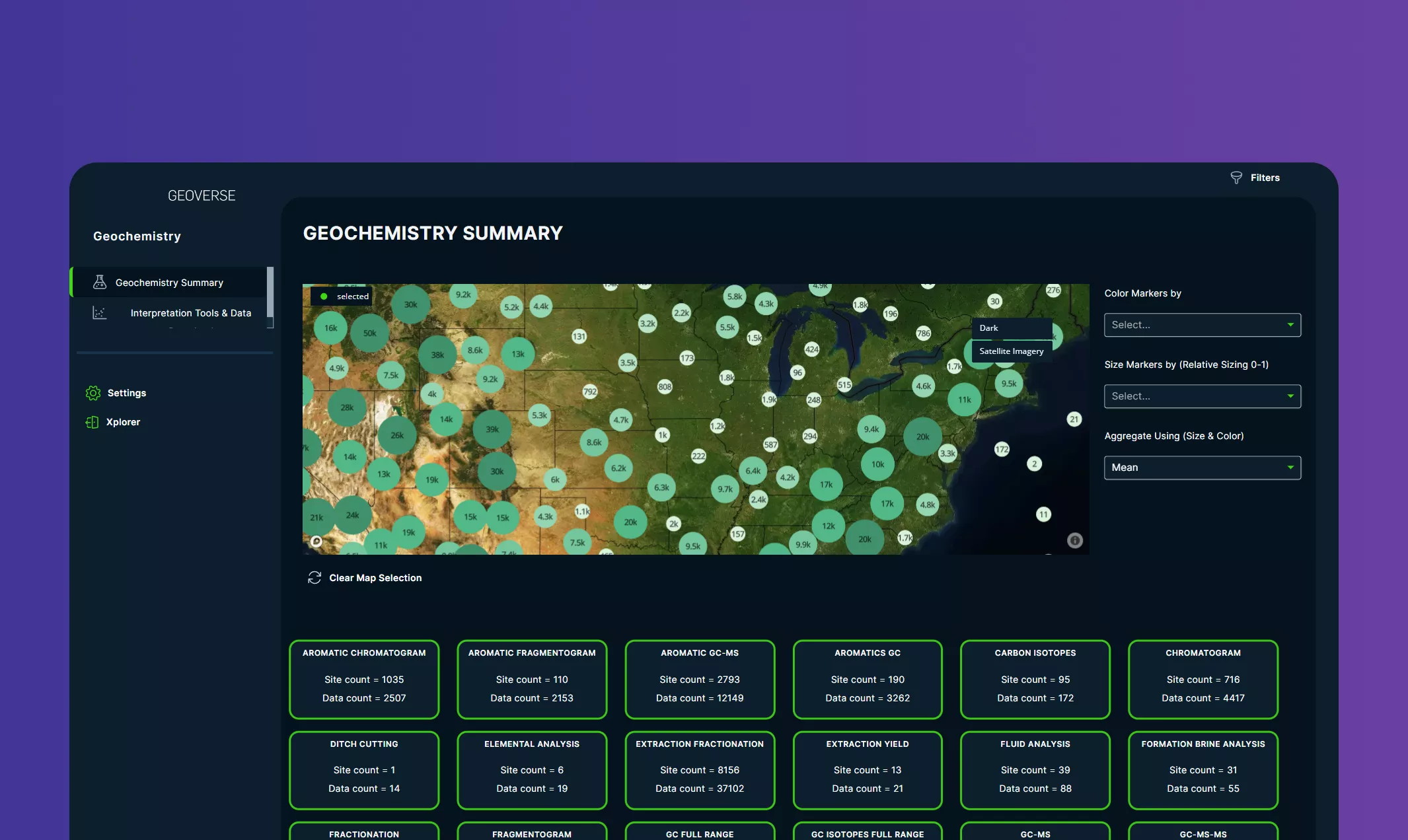Click the Xplorer sidebar icon
Viewport: 1408px width, 840px height.
coord(93,422)
